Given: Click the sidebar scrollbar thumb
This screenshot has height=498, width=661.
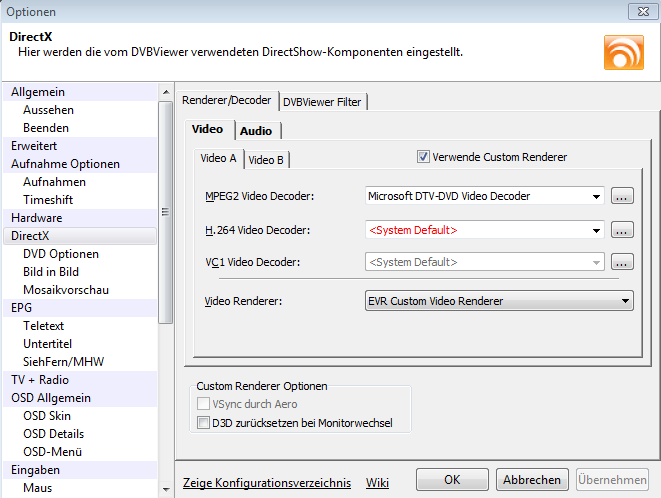Looking at the screenshot, I should coord(166,213).
